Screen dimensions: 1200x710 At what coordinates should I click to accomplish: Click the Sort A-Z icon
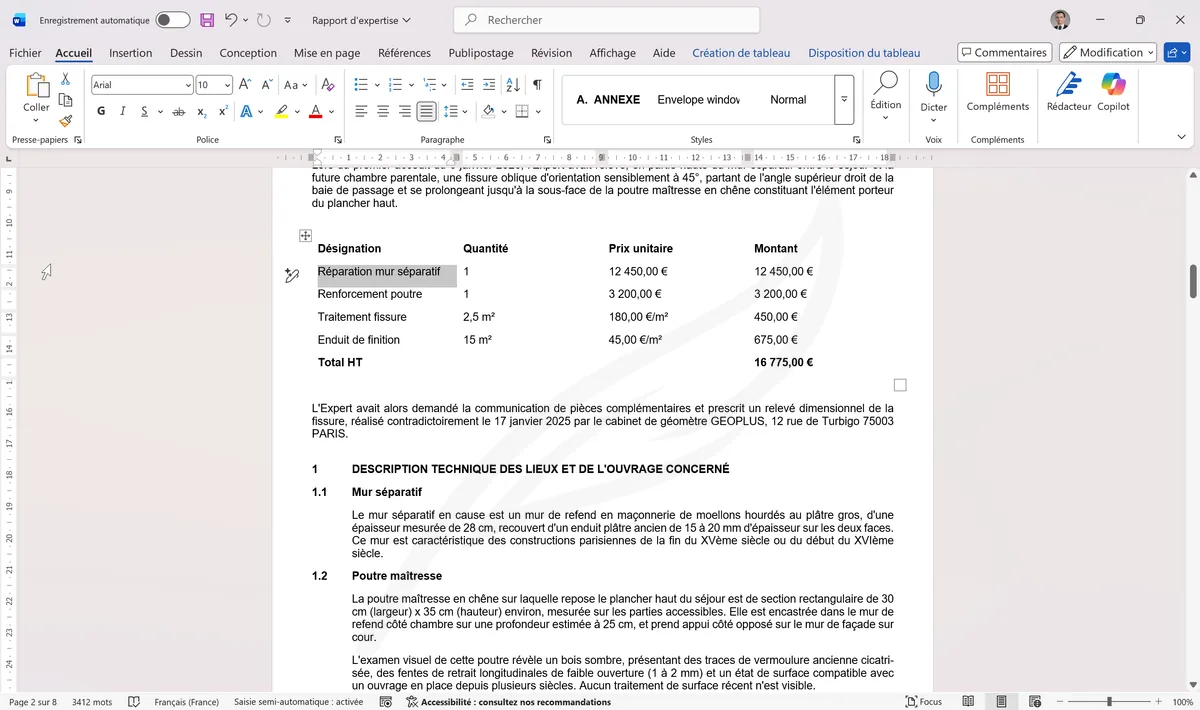pos(512,85)
